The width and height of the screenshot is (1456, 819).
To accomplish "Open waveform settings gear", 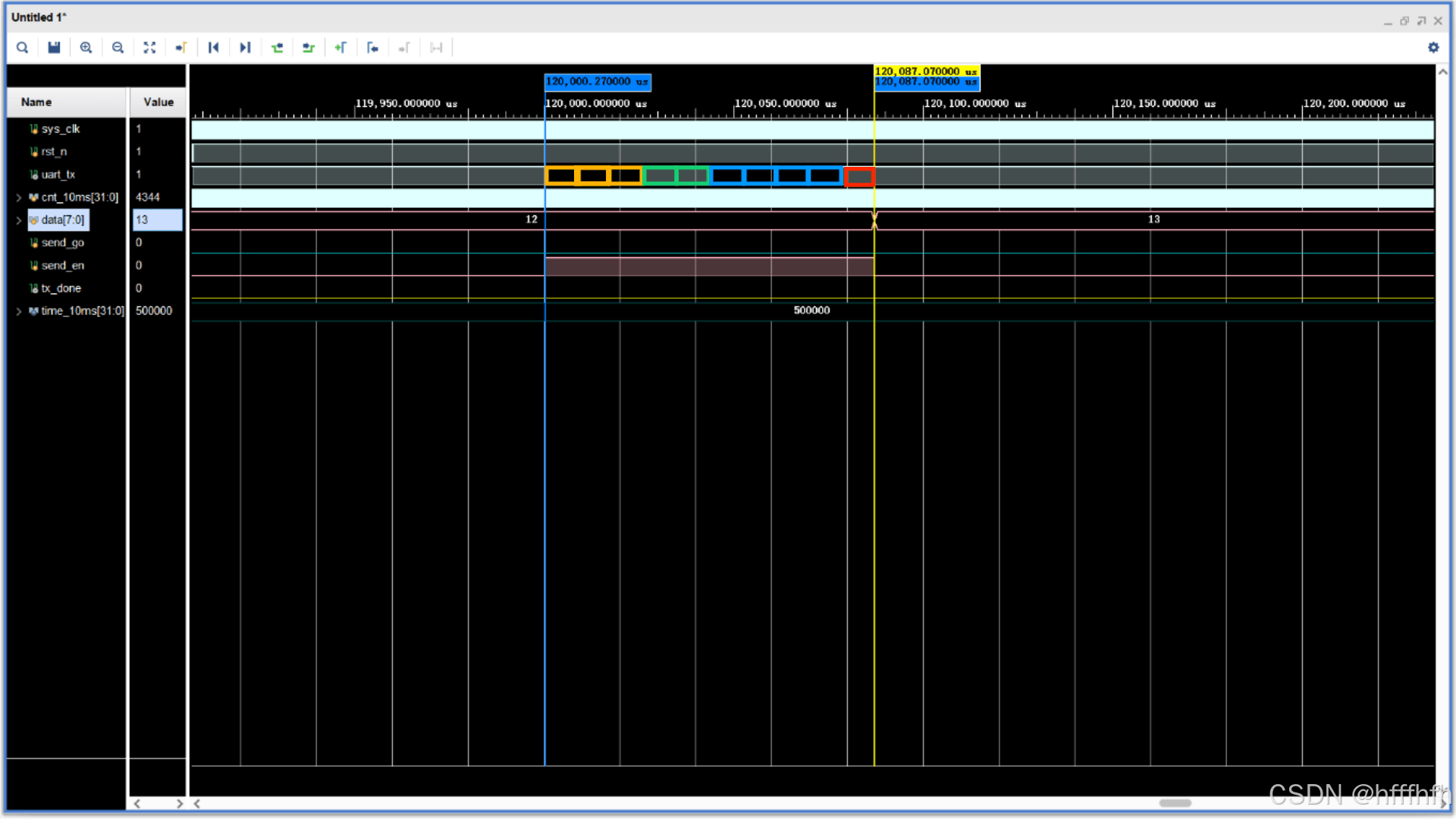I will point(1433,48).
